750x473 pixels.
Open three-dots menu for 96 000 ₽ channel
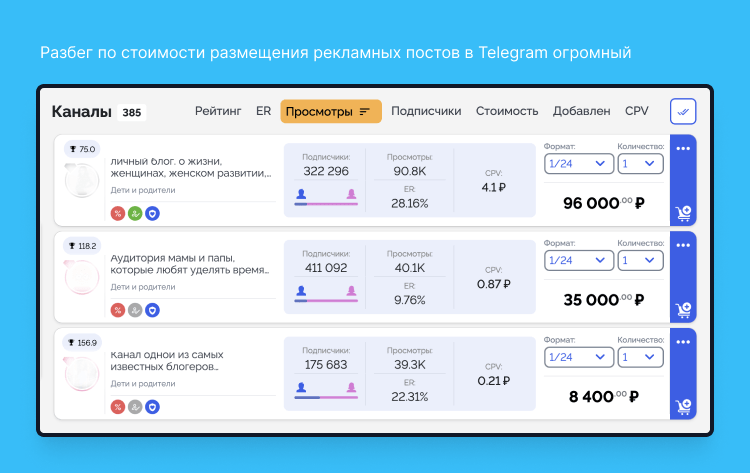683,149
